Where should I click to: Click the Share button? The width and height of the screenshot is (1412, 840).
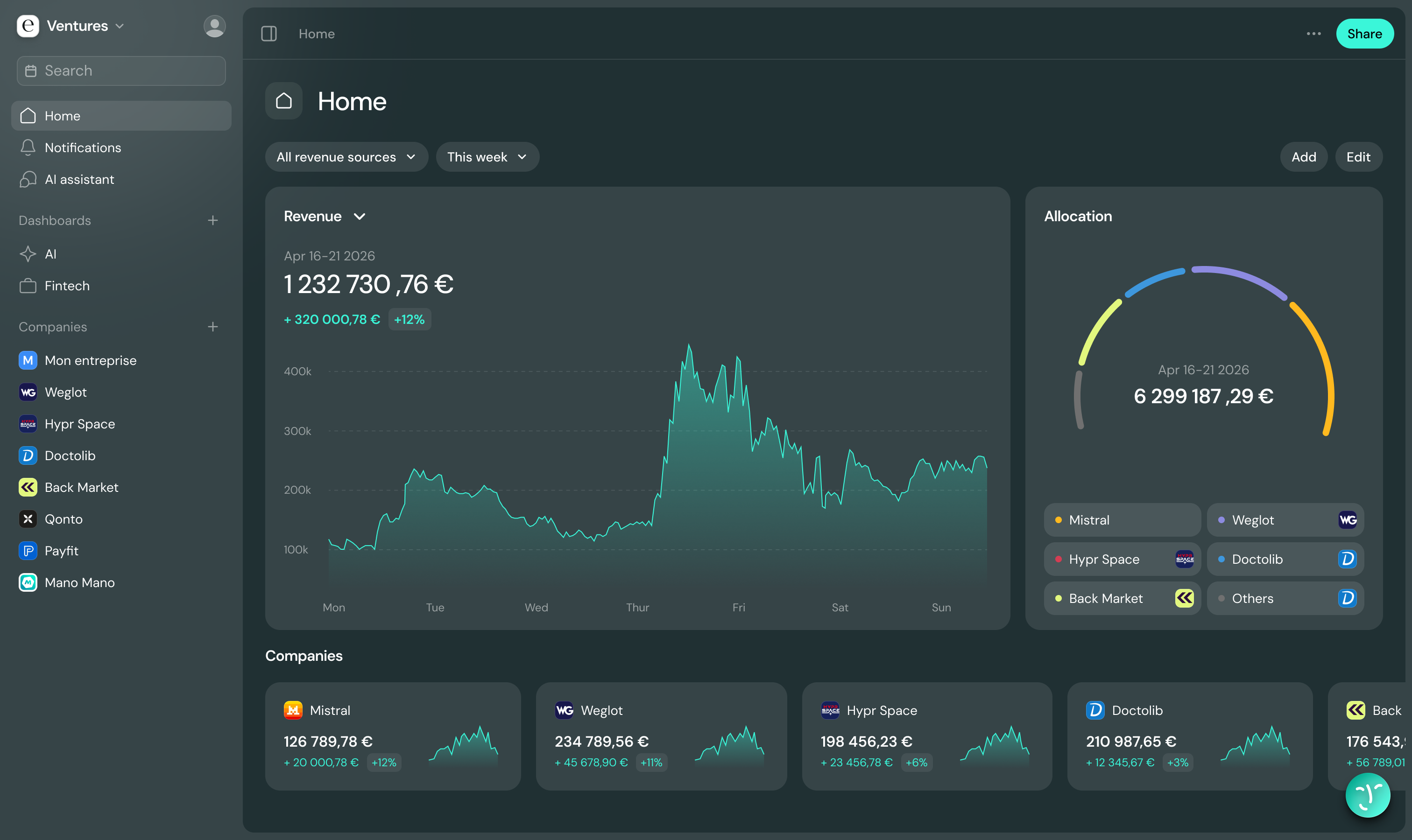1364,34
